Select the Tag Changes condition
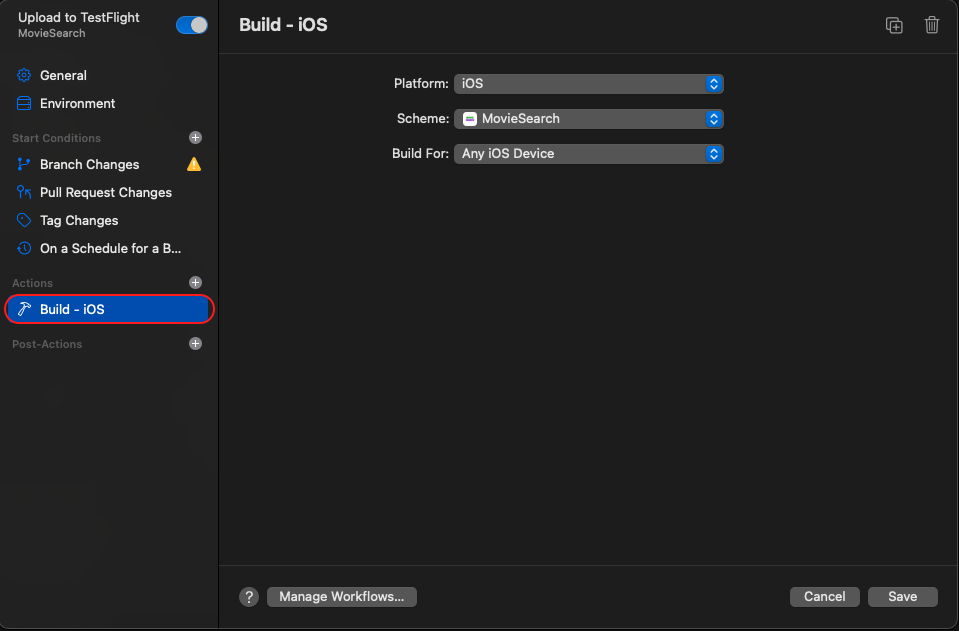 pos(109,221)
